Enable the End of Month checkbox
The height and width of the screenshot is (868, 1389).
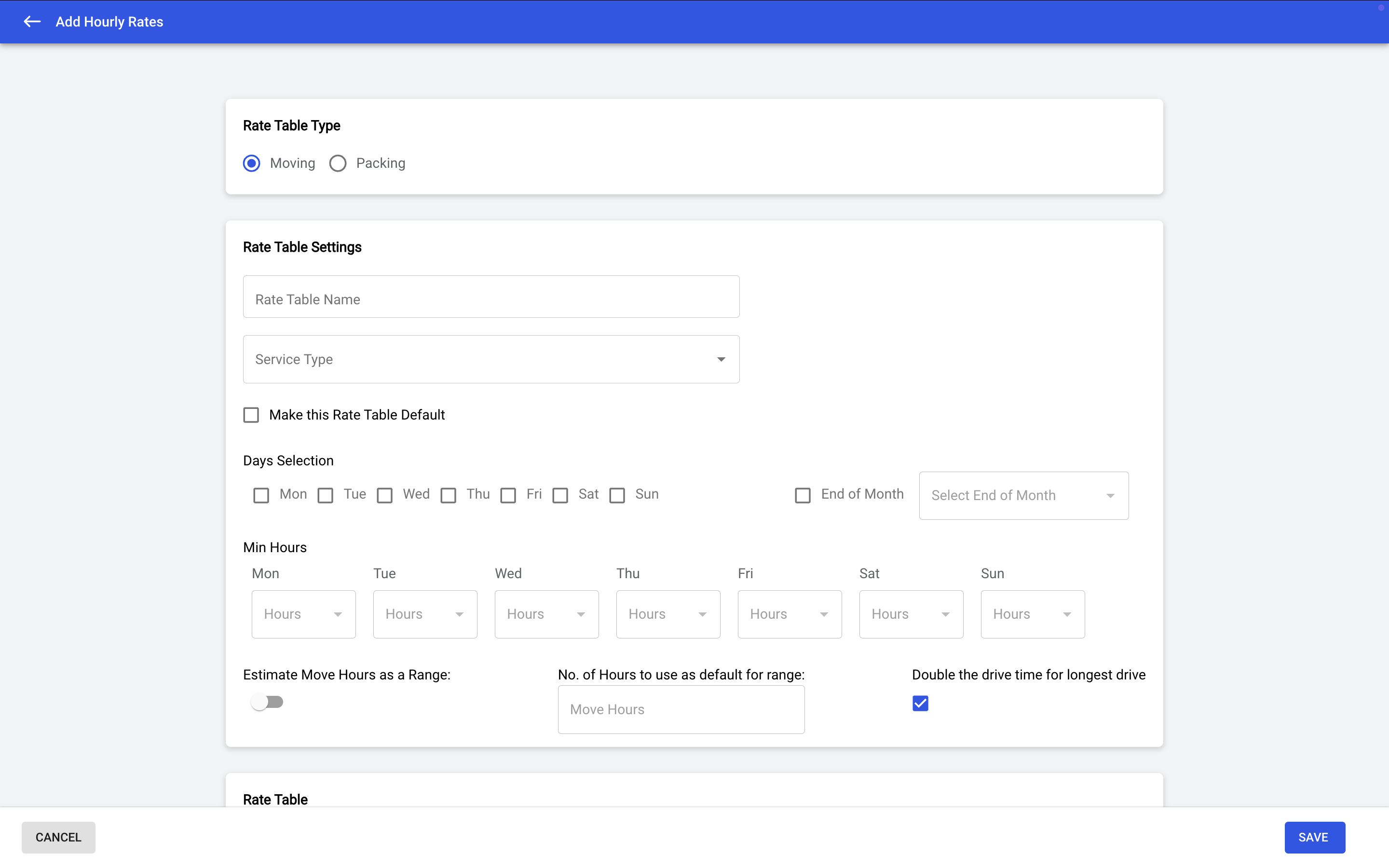point(803,495)
